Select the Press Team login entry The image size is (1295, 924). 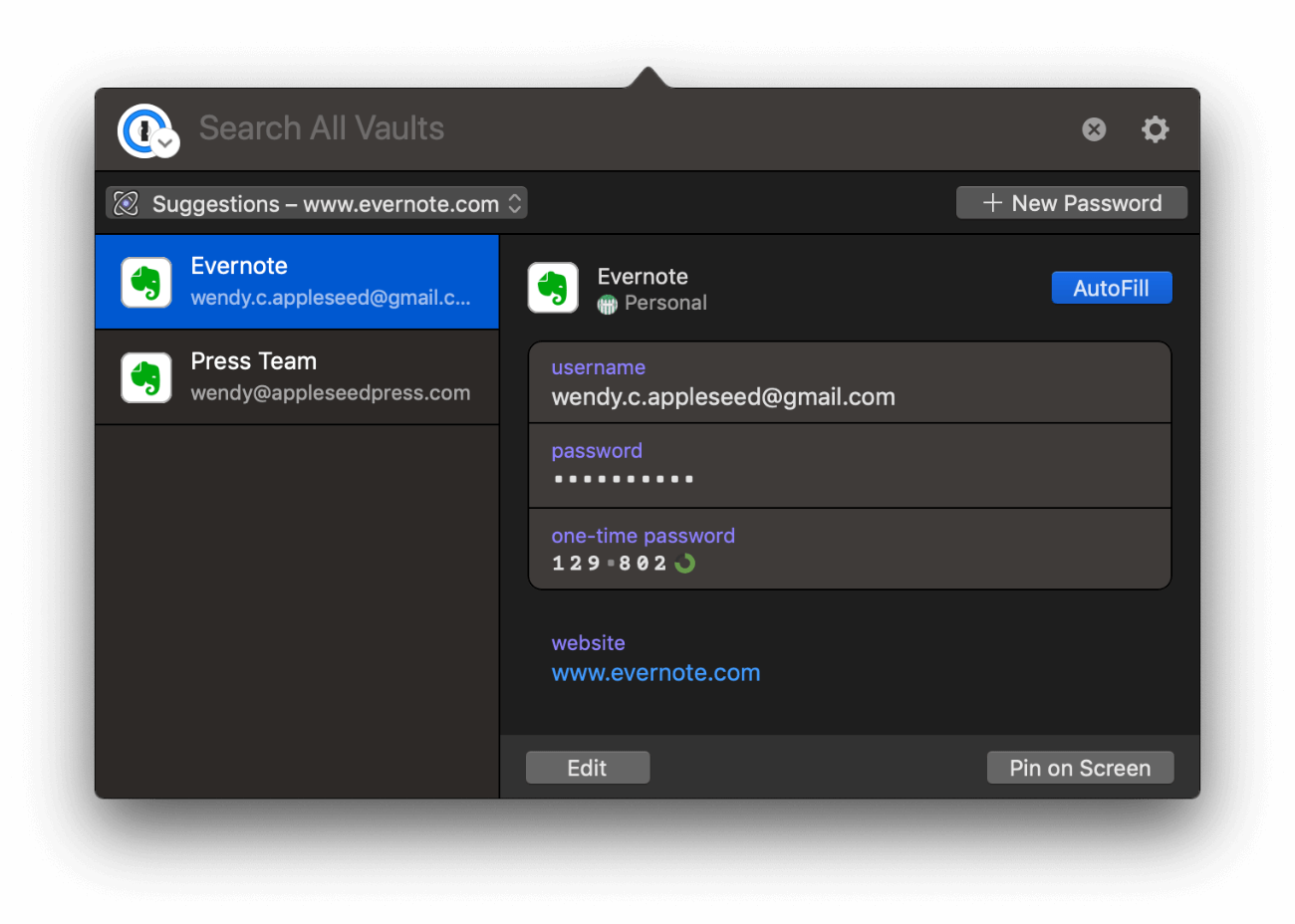299,376
